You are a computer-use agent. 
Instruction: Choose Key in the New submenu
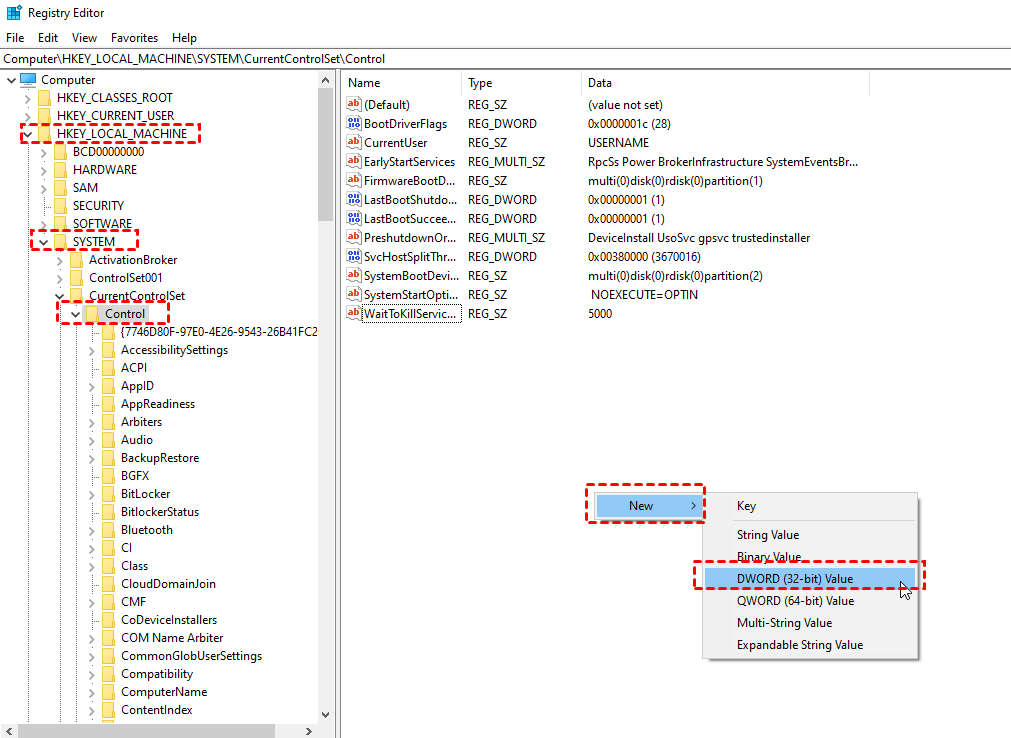809,506
